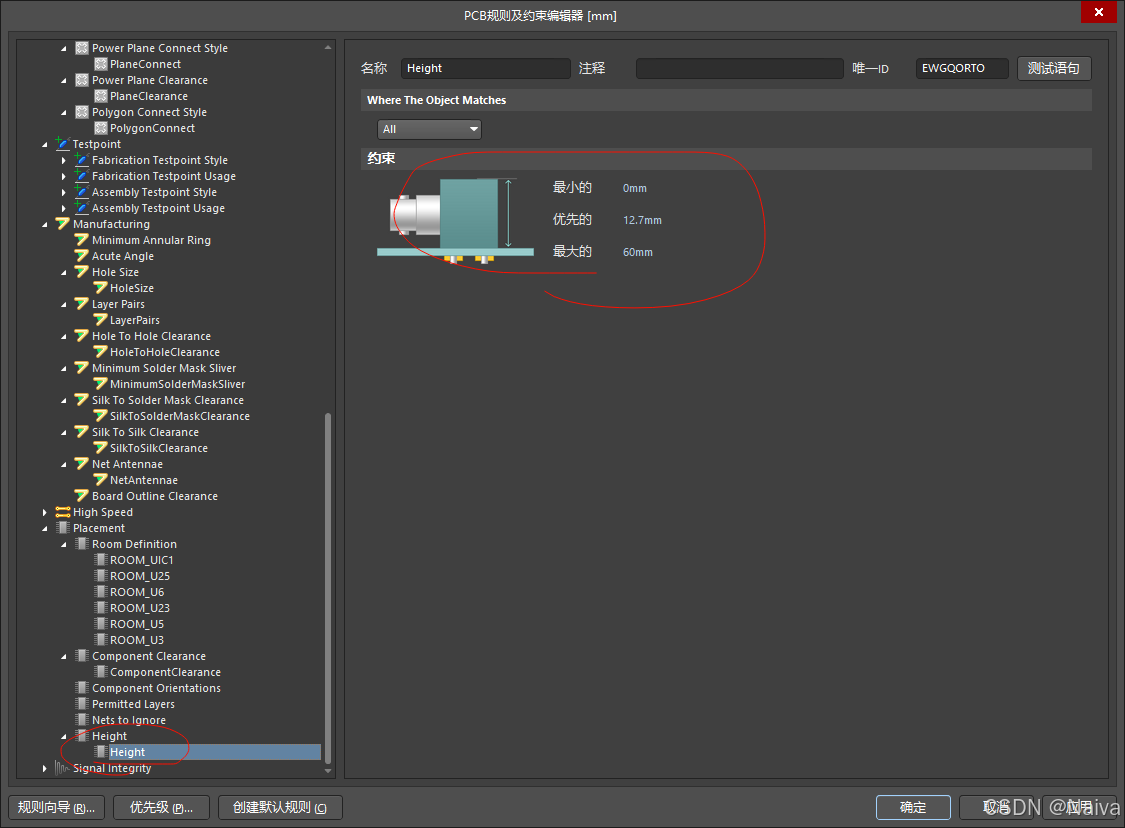Expand the Signal Integrity category
Viewport: 1125px width, 828px height.
44,768
